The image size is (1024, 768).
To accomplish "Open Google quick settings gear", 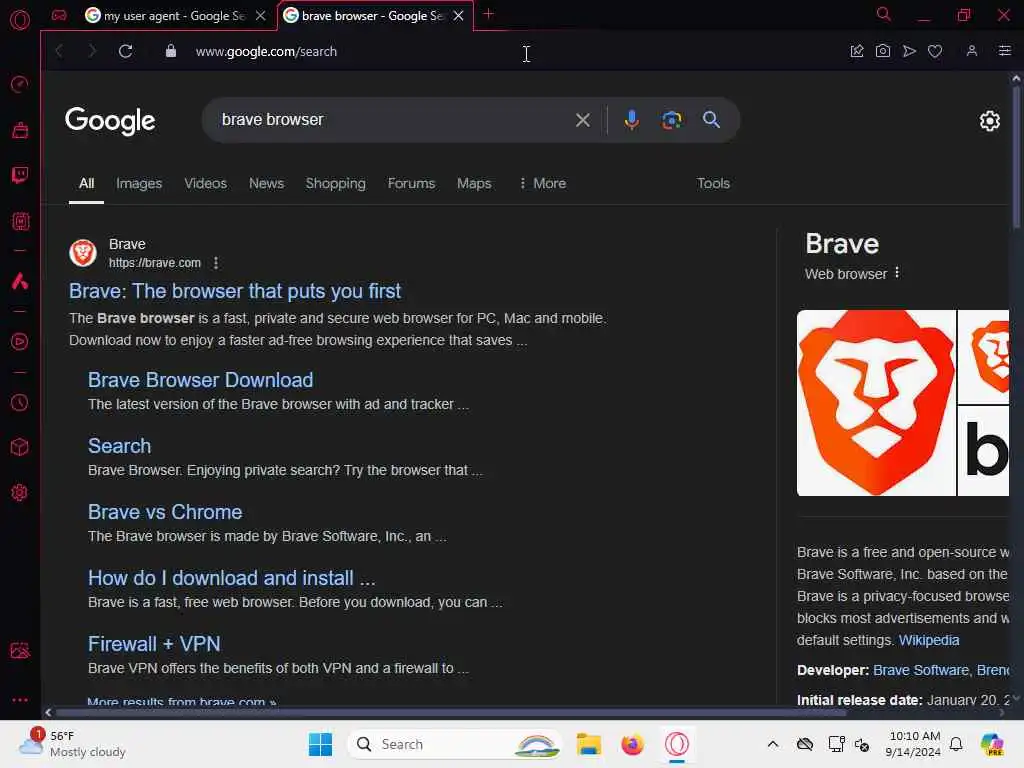I will point(990,121).
